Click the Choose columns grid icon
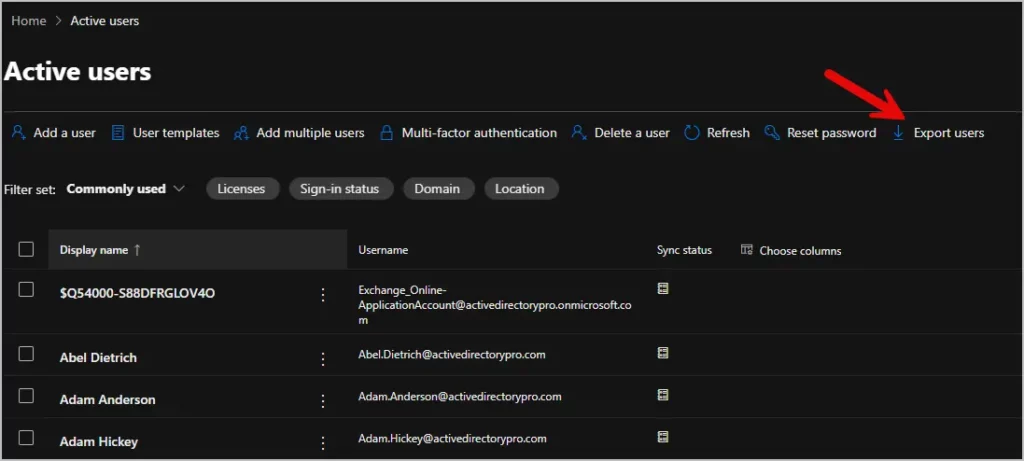This screenshot has height=461, width=1024. point(746,250)
